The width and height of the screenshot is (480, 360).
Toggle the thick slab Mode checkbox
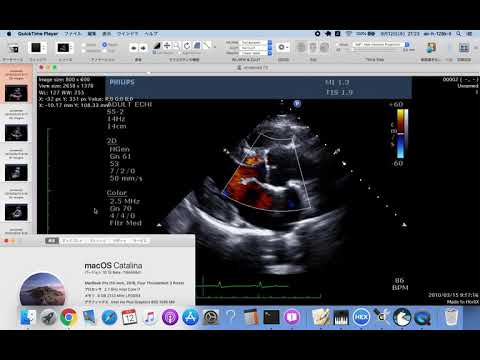[338, 44]
